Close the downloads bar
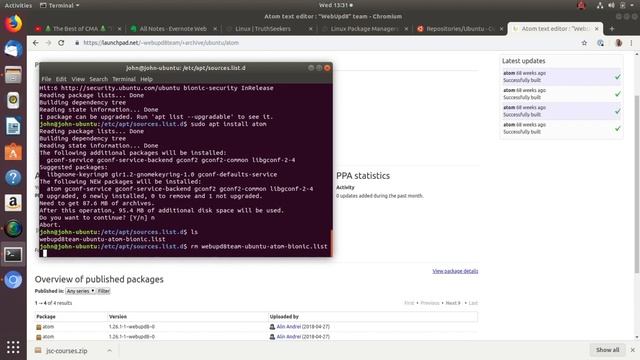The image size is (640, 360). [632, 350]
